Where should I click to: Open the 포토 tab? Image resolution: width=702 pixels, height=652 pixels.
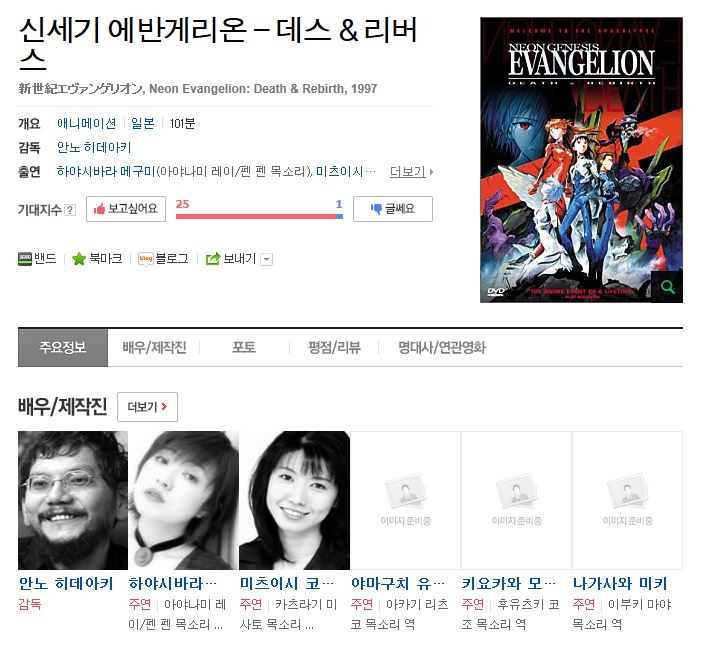point(244,347)
